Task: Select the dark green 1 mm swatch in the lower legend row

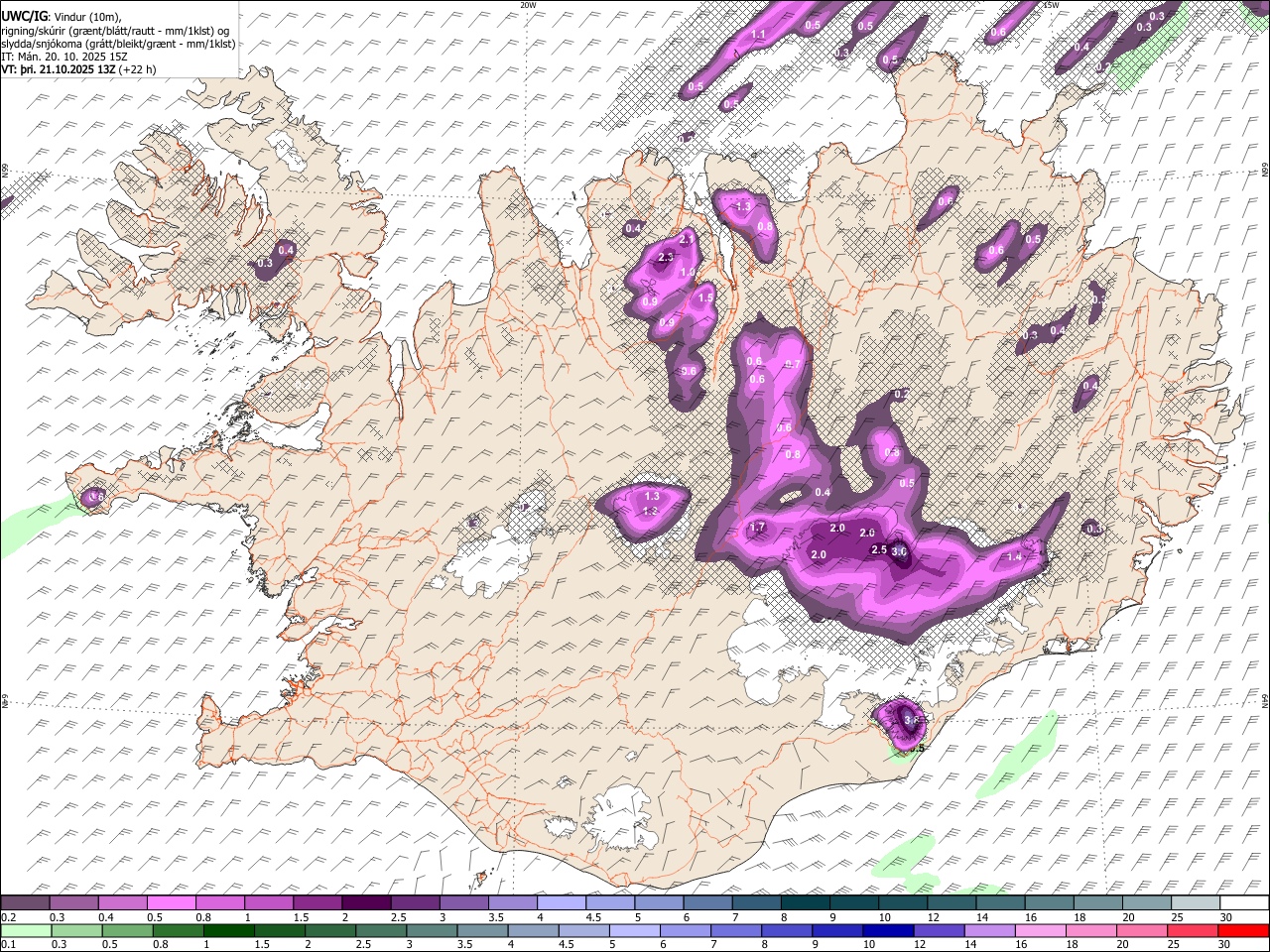Action: coord(229,930)
